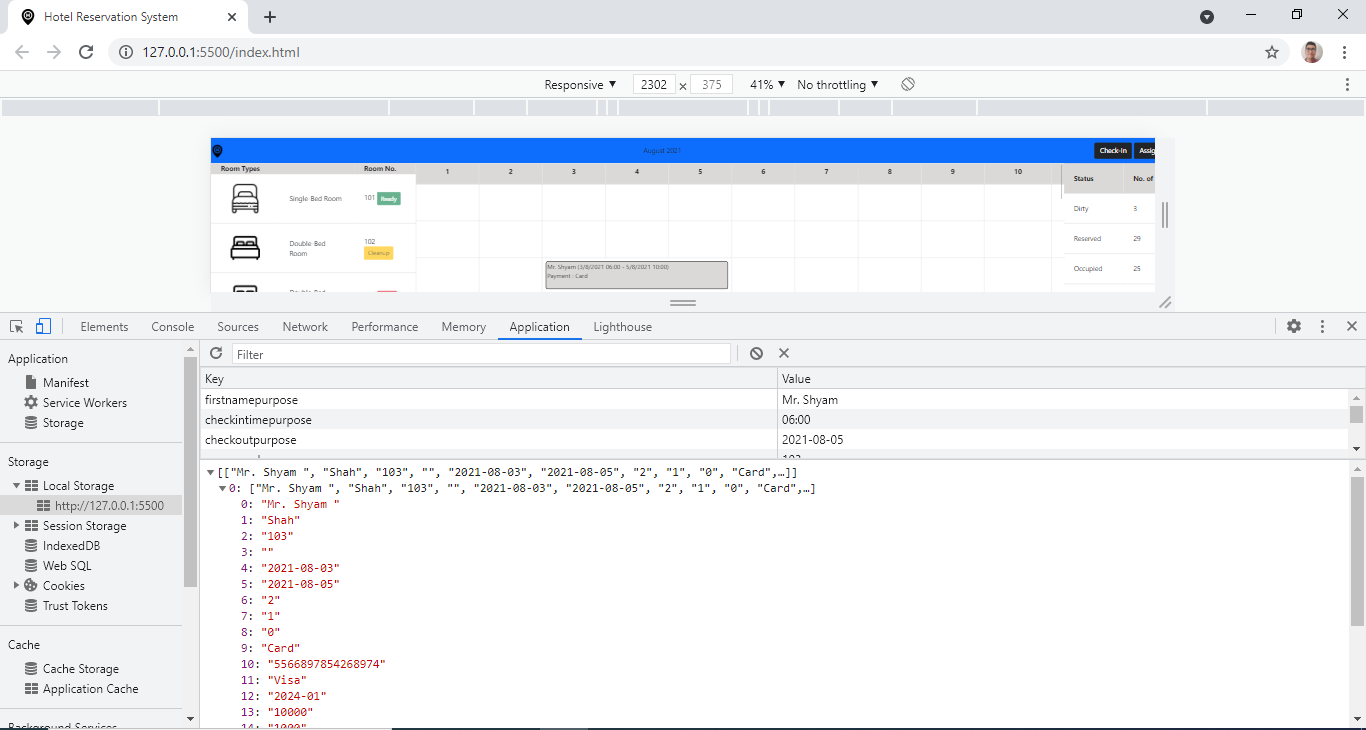Switch to the Network tab

coord(305,326)
